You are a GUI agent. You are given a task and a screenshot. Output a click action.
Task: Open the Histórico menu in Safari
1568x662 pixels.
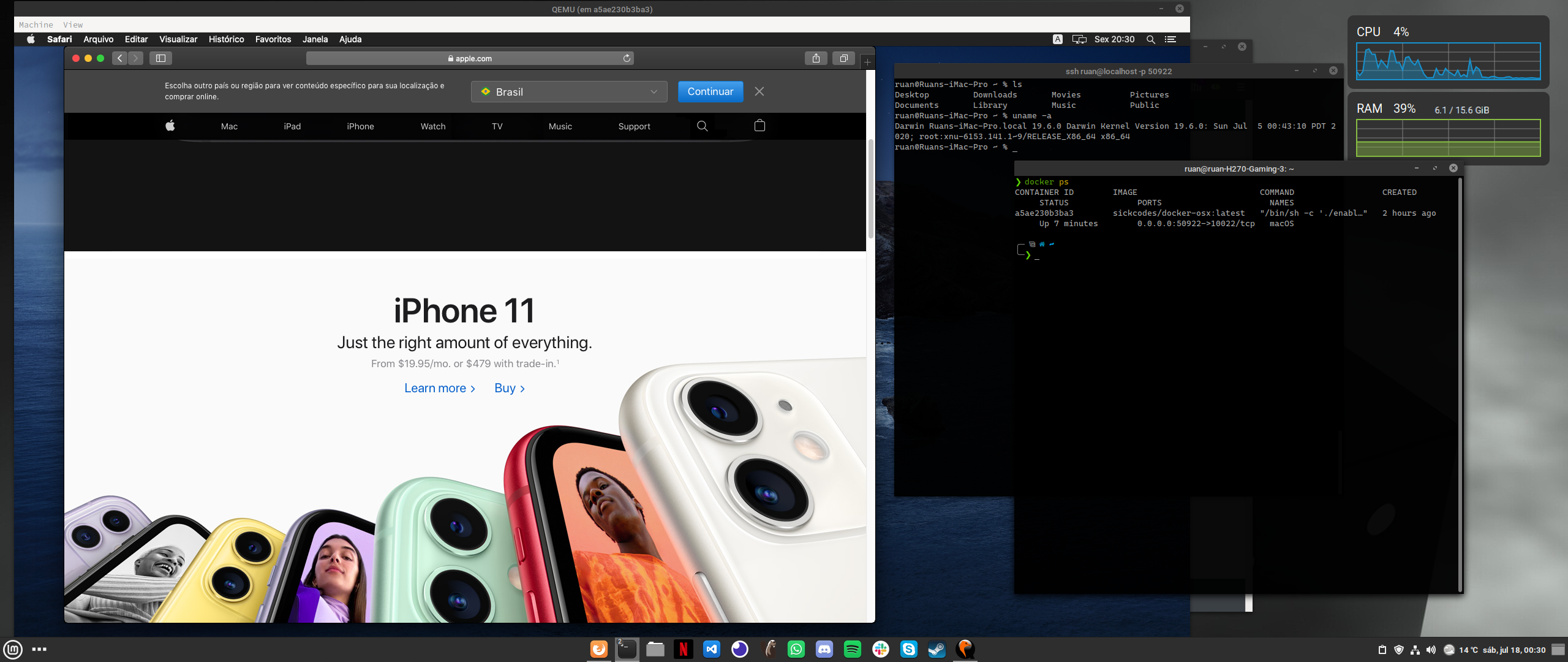coord(226,39)
